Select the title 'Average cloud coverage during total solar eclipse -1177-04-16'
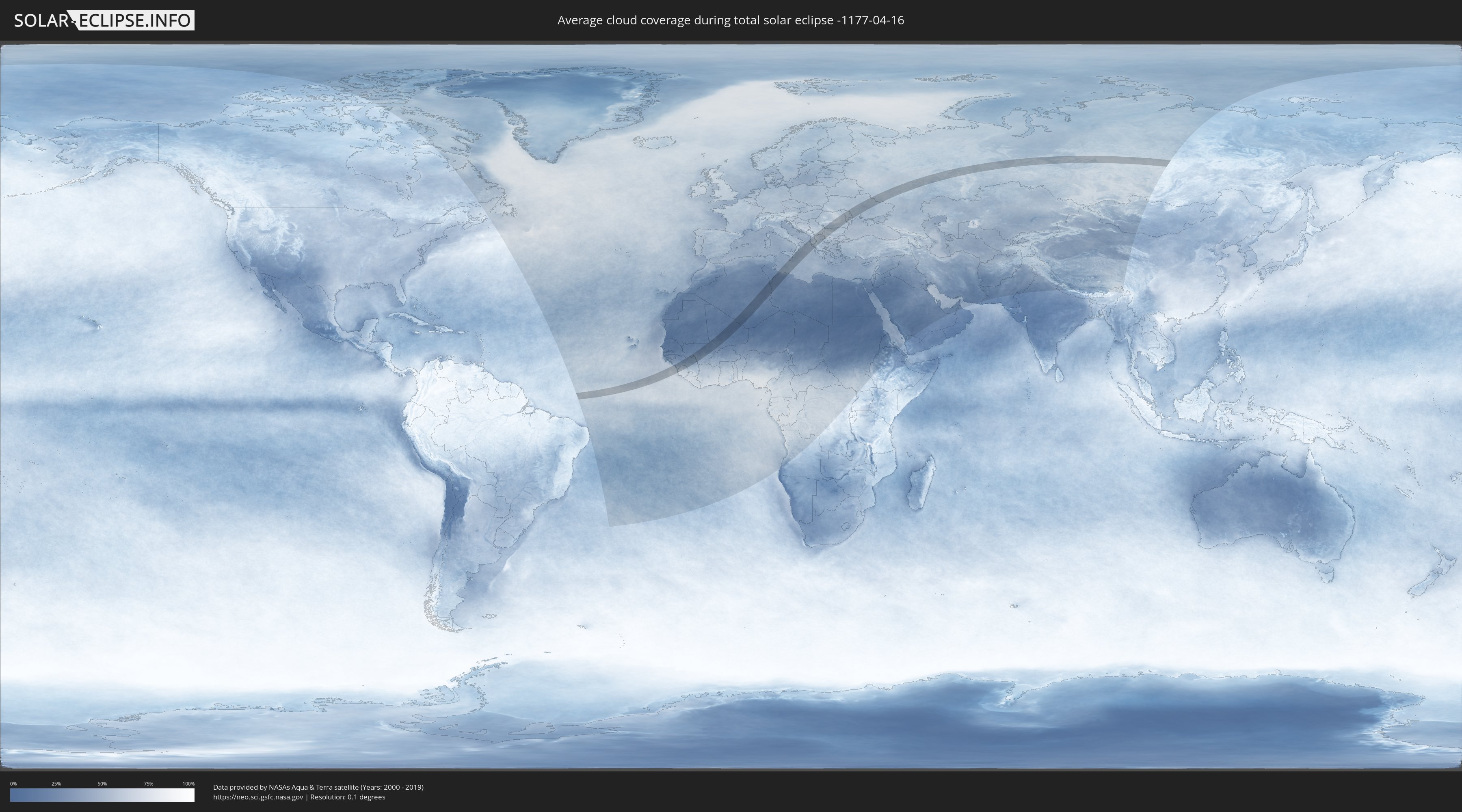 coord(731,20)
